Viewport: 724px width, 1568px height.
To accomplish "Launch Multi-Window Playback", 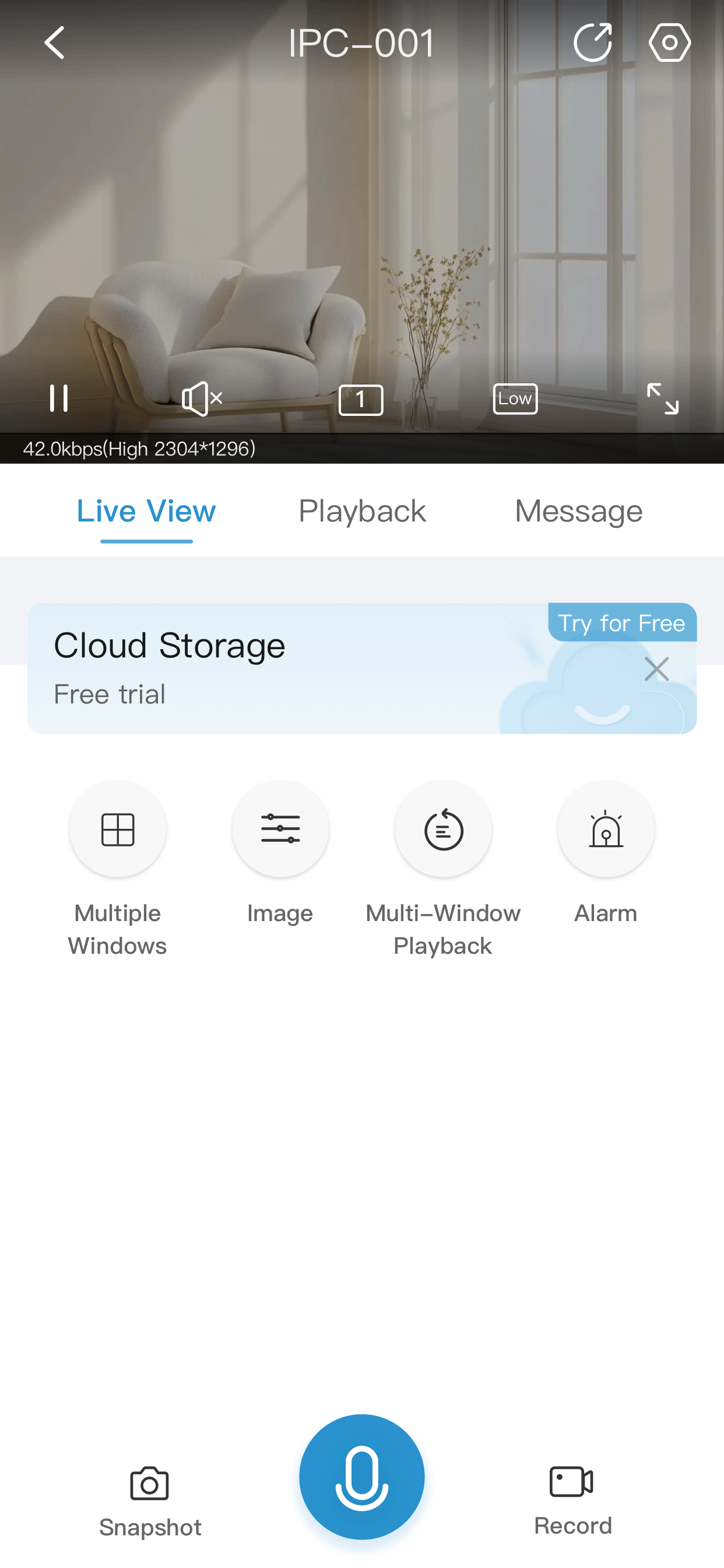I will point(443,829).
